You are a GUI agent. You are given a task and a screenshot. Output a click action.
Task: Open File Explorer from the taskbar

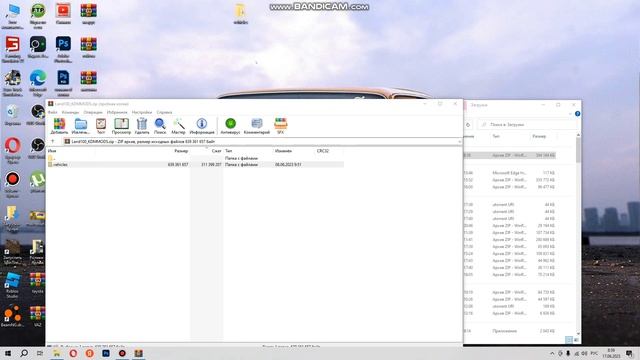tap(57, 353)
